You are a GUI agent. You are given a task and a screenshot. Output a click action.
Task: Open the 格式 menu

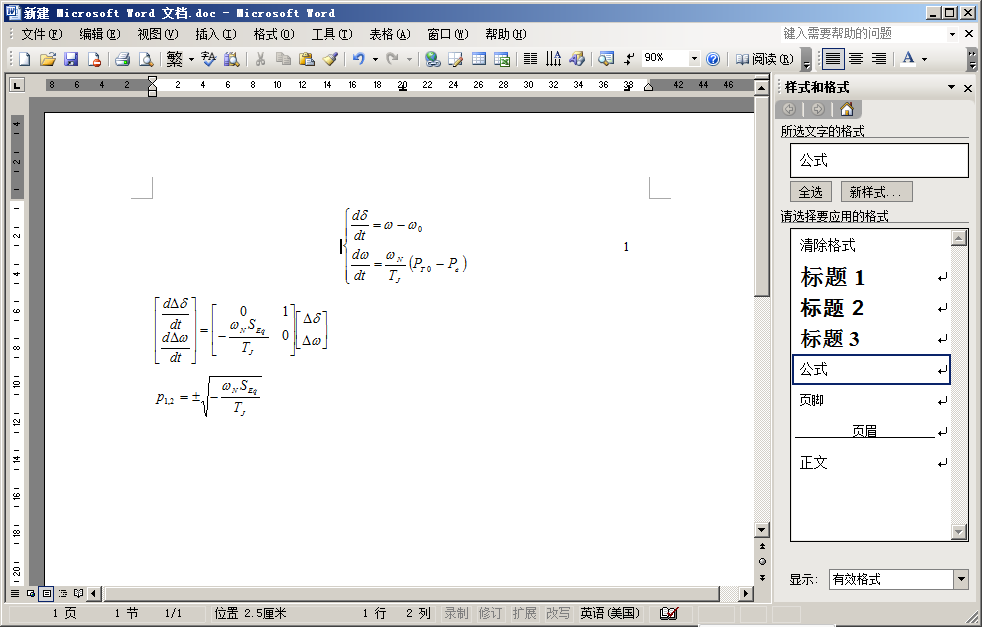tap(274, 34)
